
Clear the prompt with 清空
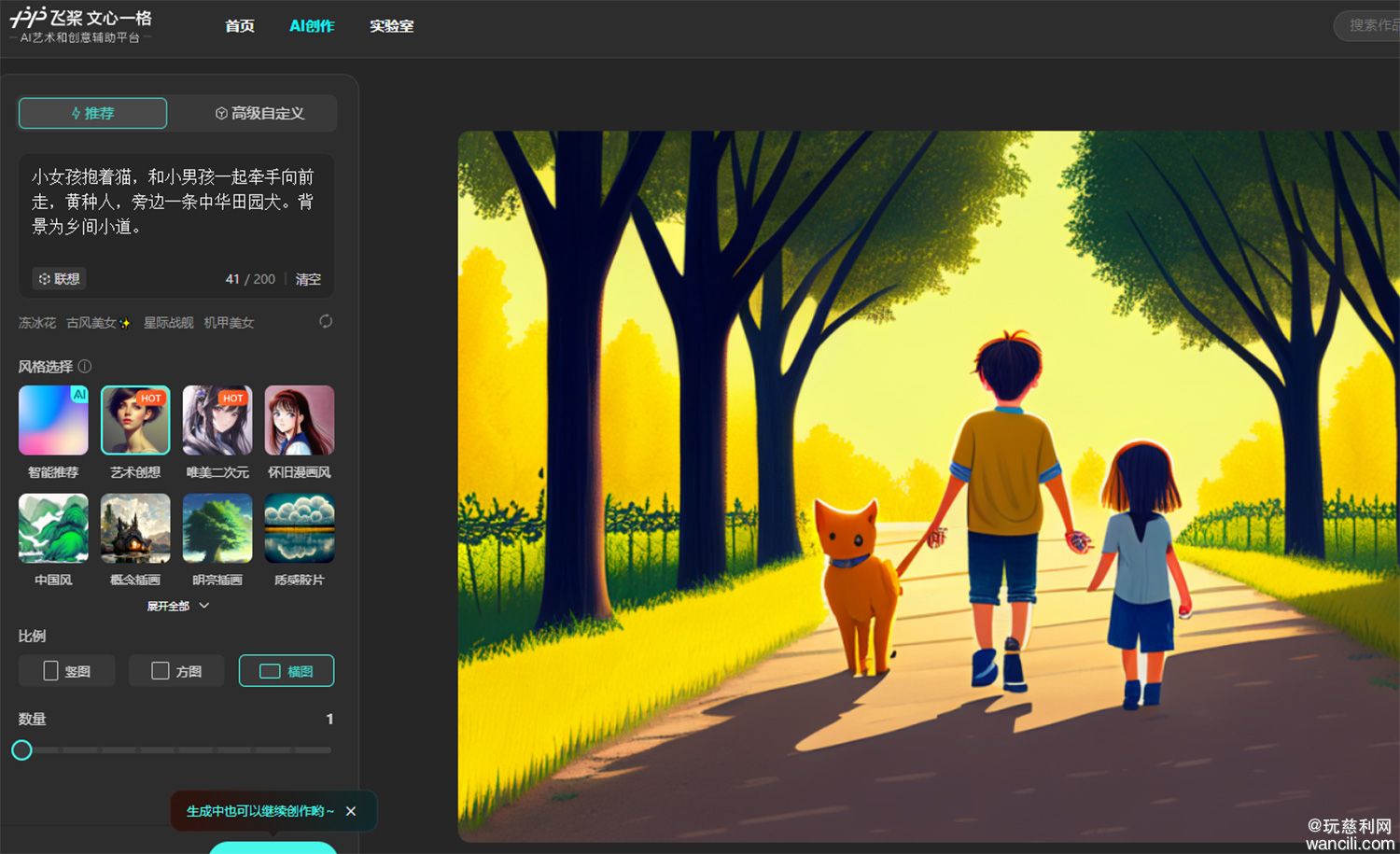pyautogui.click(x=308, y=279)
